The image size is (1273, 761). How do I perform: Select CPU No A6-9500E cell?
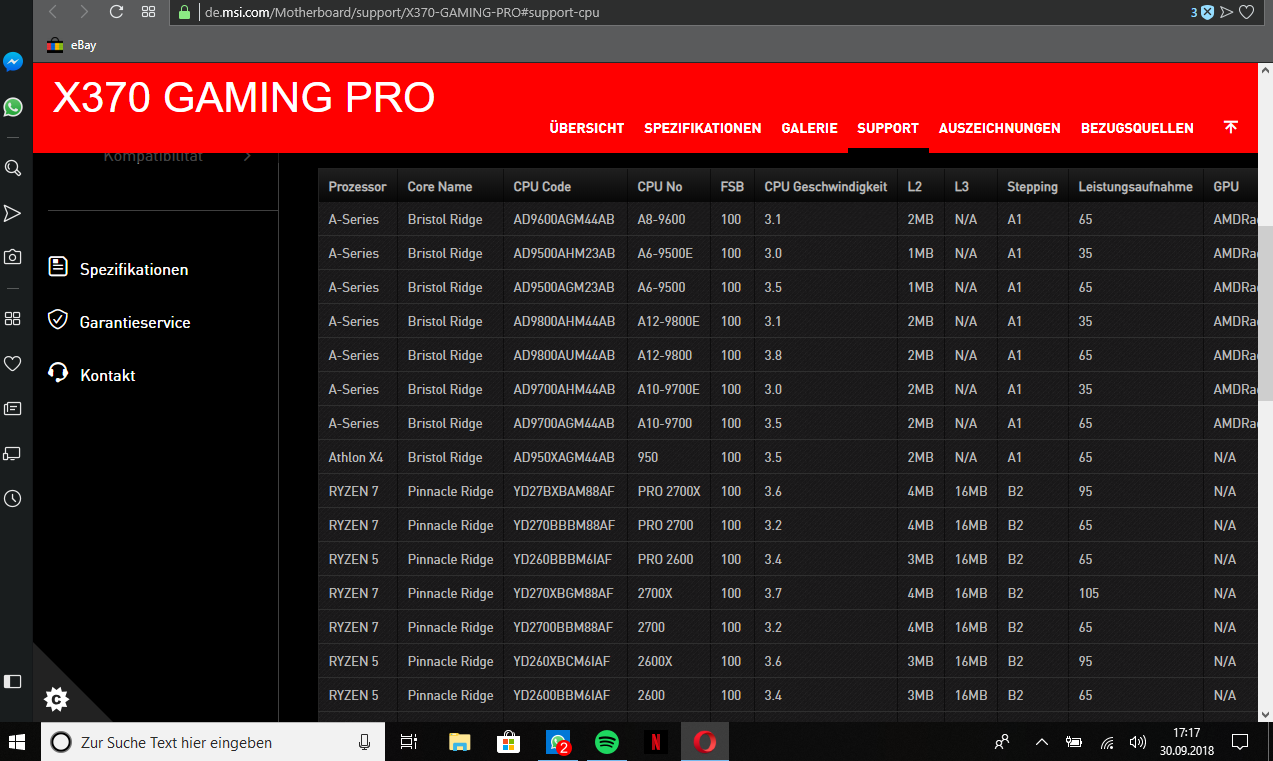click(665, 254)
